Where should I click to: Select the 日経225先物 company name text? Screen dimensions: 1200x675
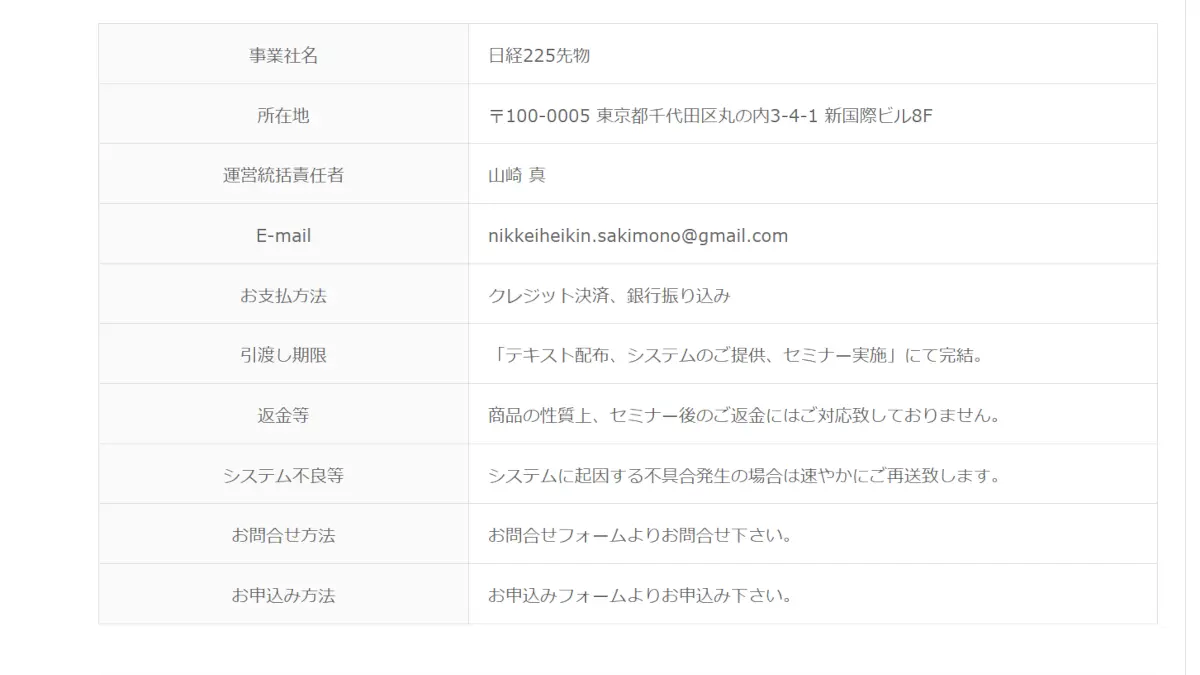tap(539, 56)
